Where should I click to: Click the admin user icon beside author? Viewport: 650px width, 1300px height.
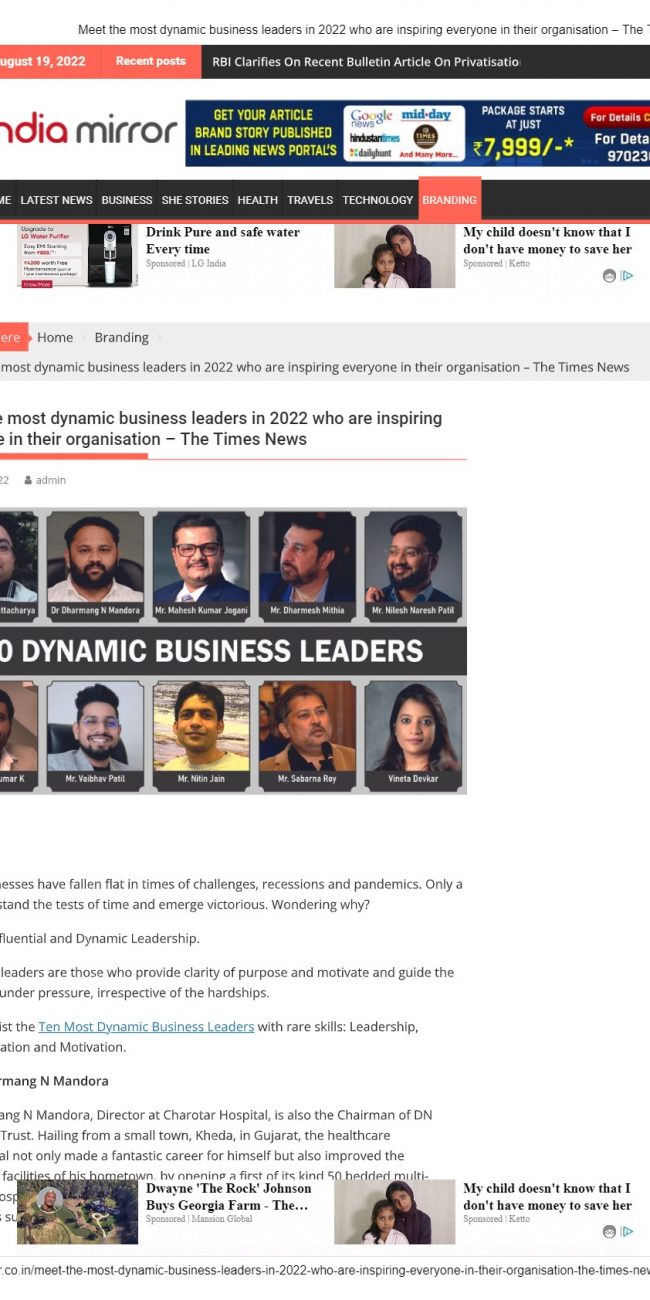pos(28,480)
